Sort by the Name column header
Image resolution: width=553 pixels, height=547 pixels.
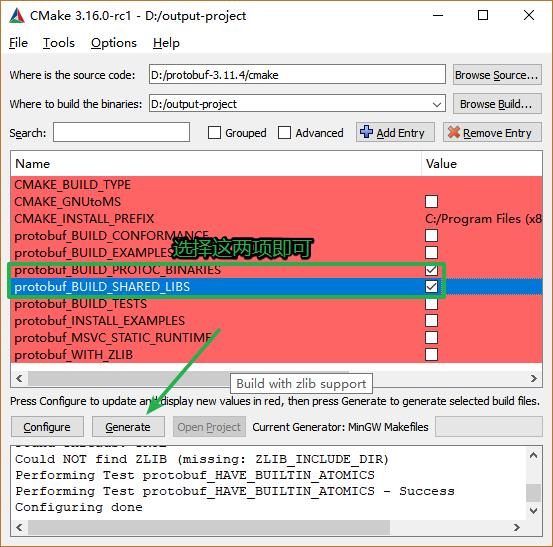coord(216,164)
